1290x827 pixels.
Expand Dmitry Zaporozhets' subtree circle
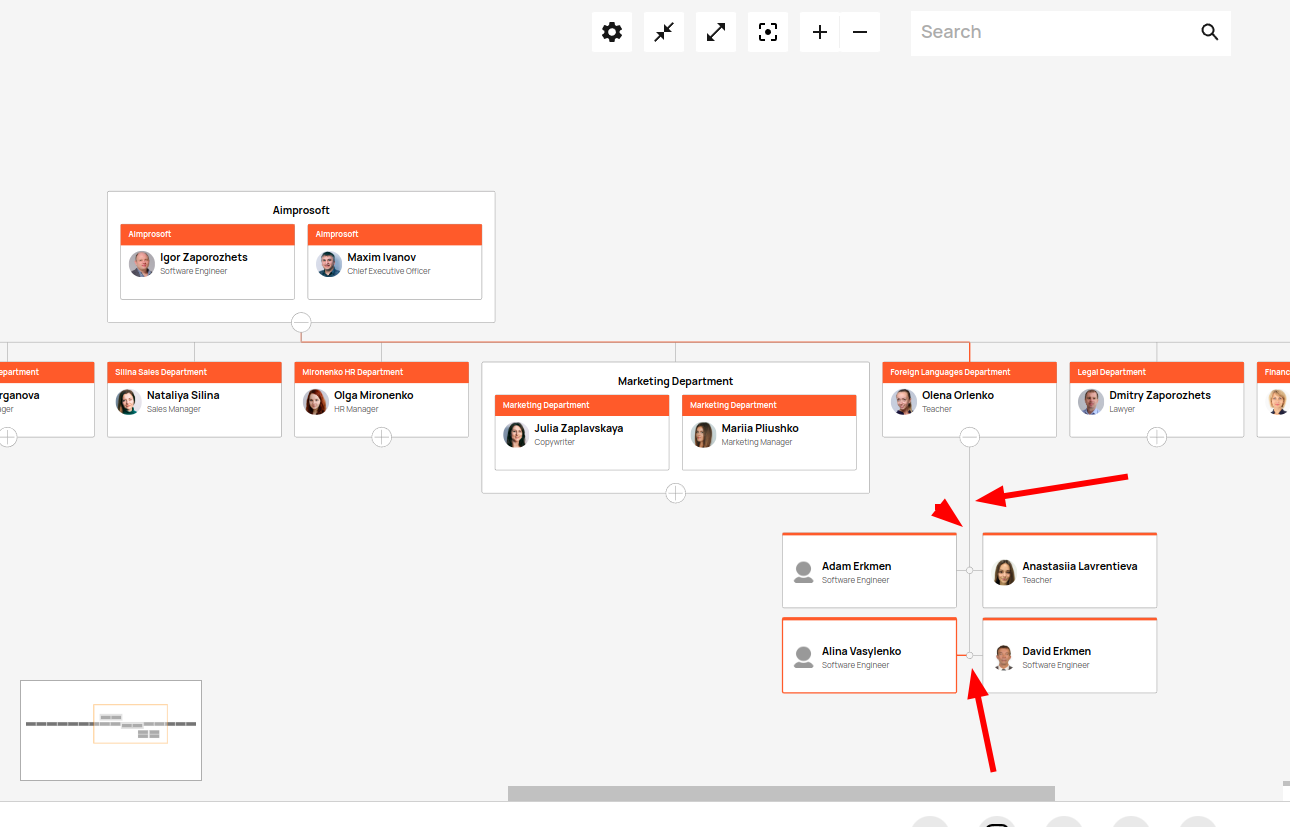coord(1157,436)
